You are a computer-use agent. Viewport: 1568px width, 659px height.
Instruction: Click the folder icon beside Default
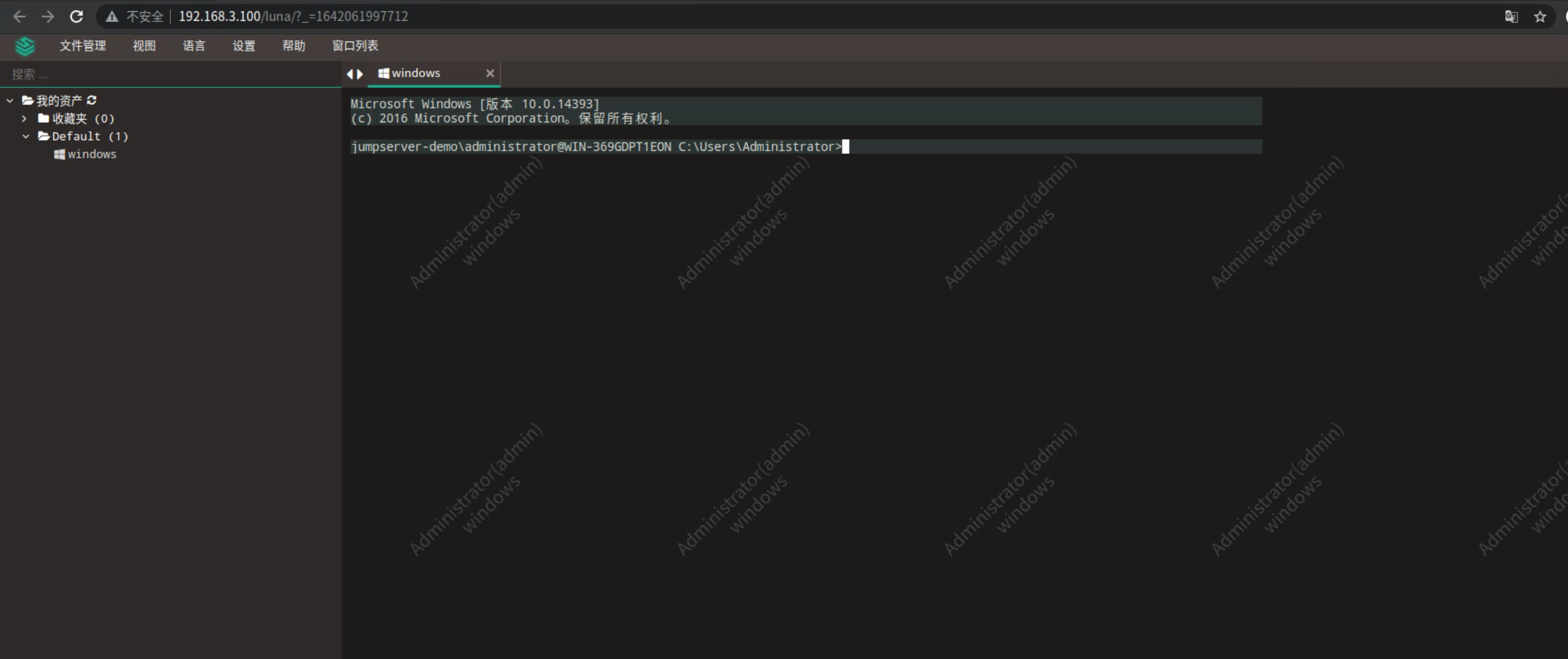(x=43, y=137)
